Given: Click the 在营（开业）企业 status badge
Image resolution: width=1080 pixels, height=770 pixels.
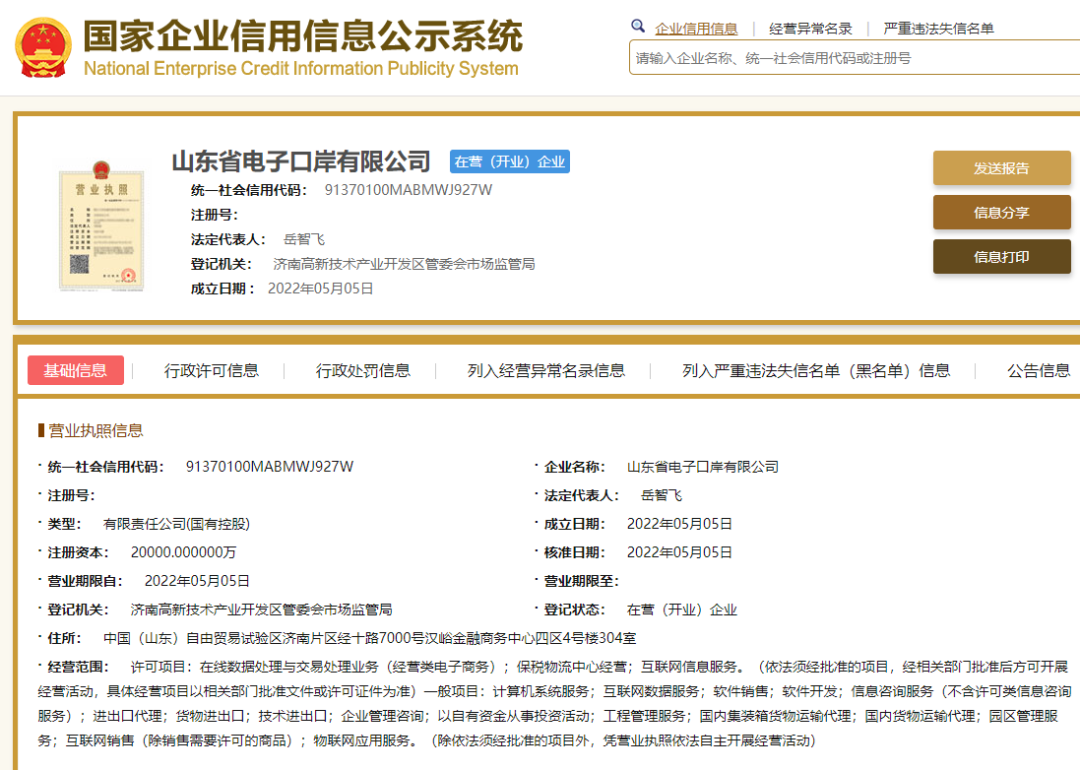Looking at the screenshot, I should (x=510, y=162).
